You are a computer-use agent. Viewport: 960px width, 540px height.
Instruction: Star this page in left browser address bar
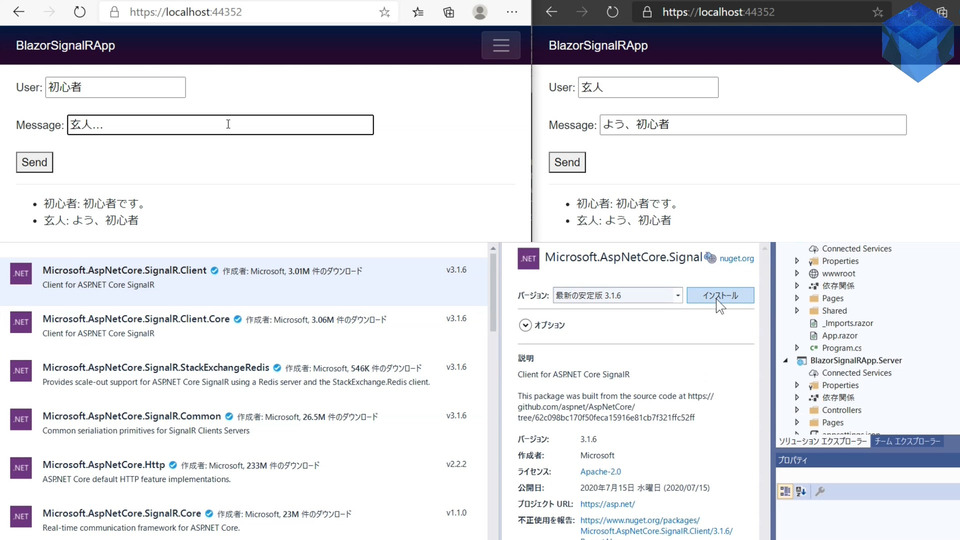[384, 12]
